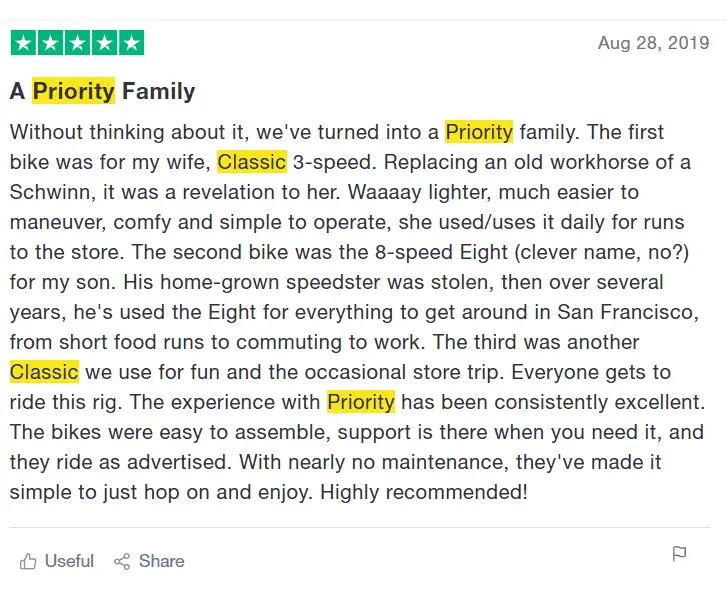The height and width of the screenshot is (601, 727).
Task: Select the first green rating star
Action: pos(23,43)
